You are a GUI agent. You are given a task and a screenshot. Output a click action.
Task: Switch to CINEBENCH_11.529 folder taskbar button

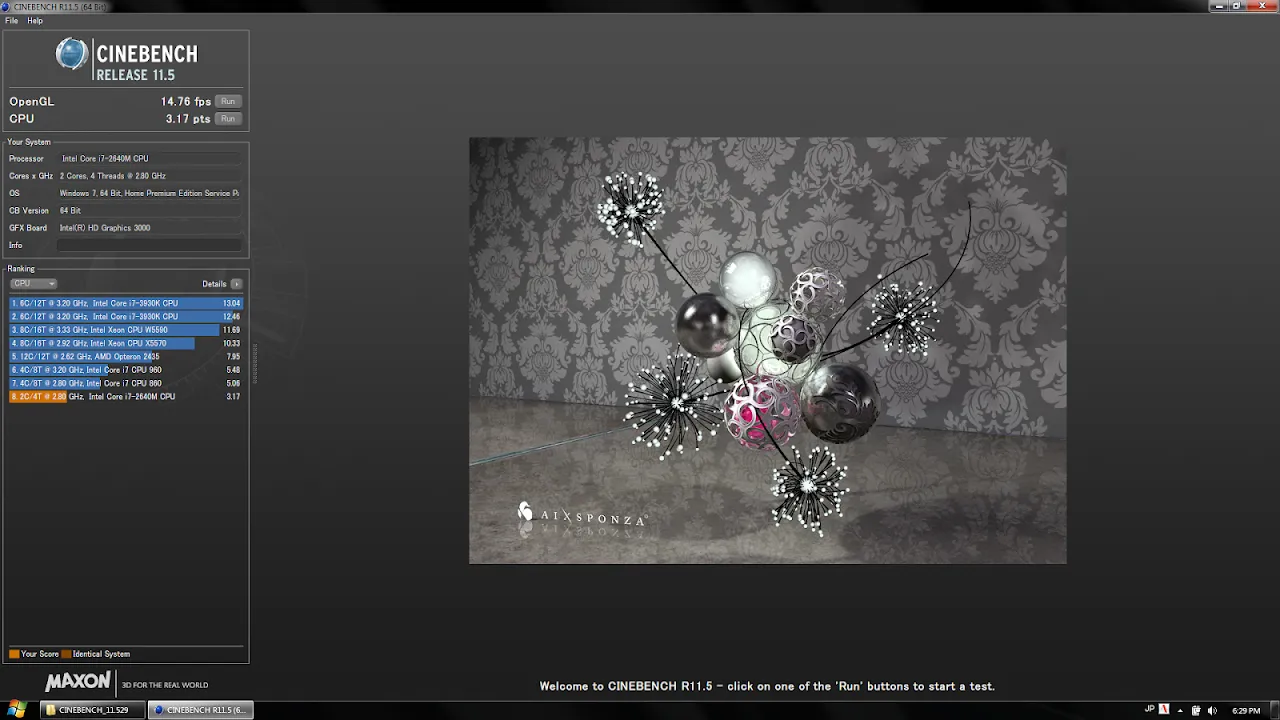(92, 710)
